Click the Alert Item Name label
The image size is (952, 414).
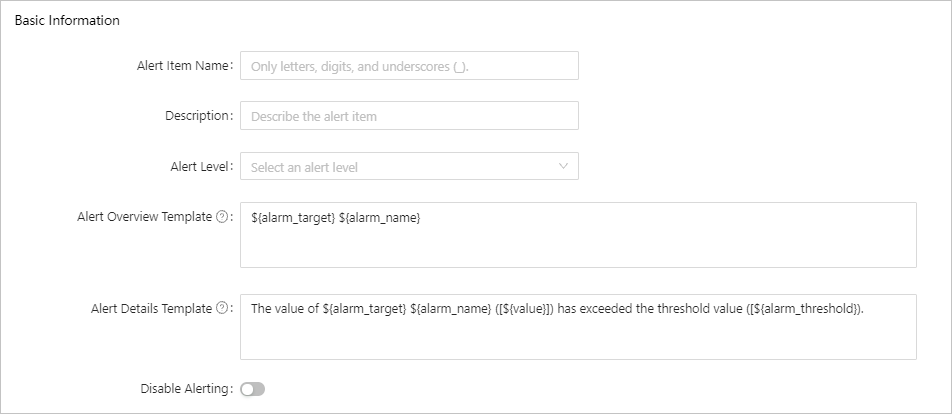pos(183,66)
